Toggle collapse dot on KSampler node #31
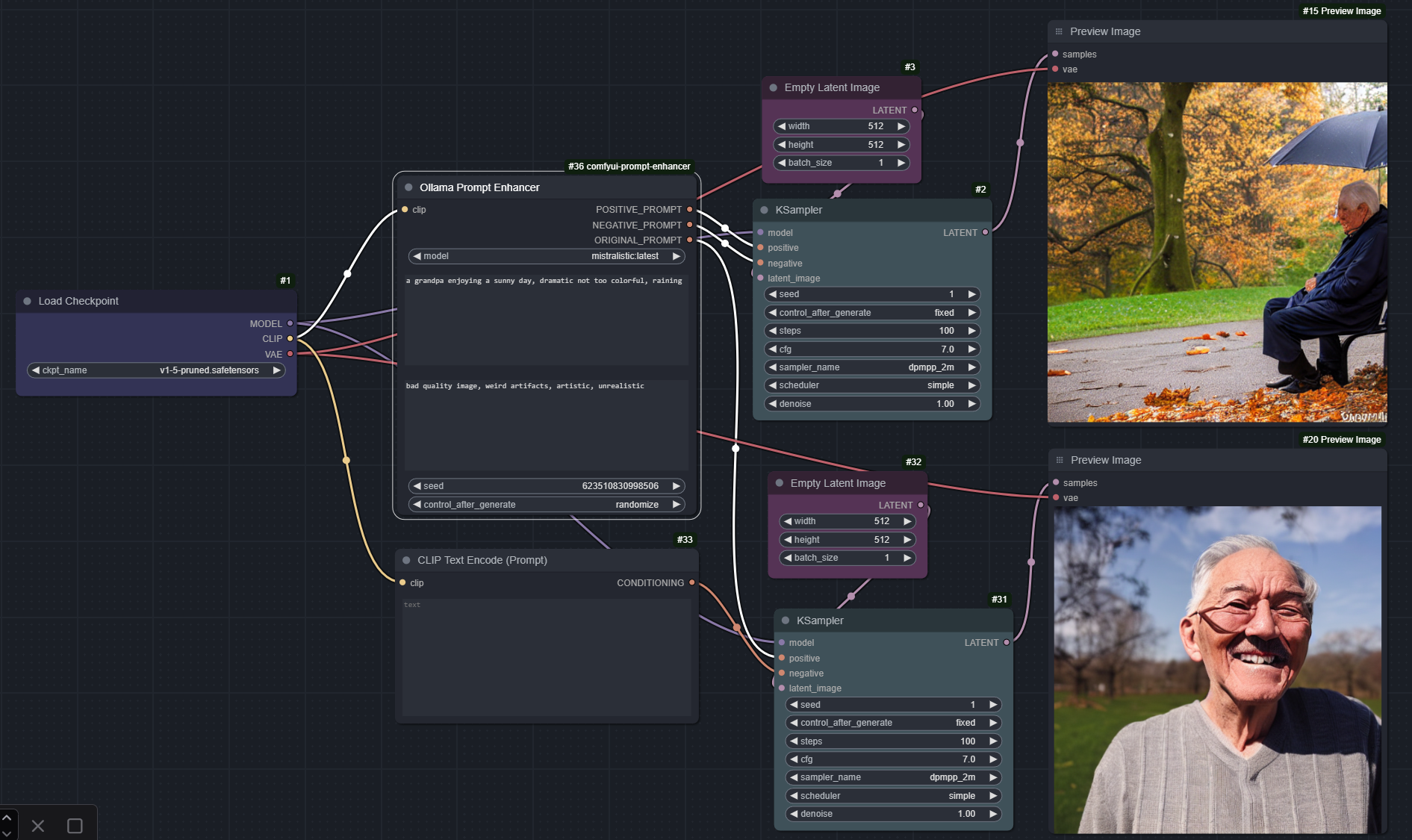The height and width of the screenshot is (840, 1412). coord(786,620)
